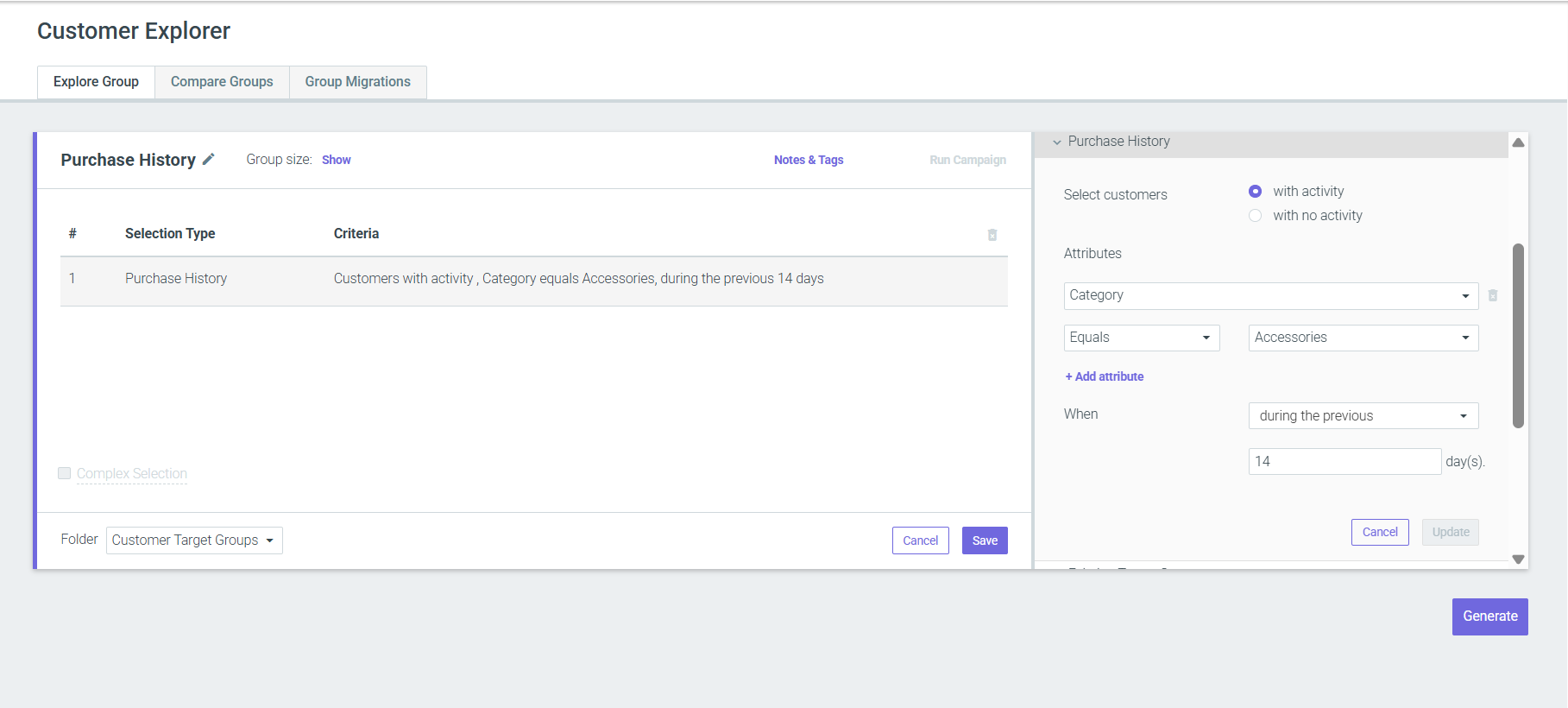The height and width of the screenshot is (708, 1568).
Task: Open the Category attribute dropdown
Action: (x=1271, y=295)
